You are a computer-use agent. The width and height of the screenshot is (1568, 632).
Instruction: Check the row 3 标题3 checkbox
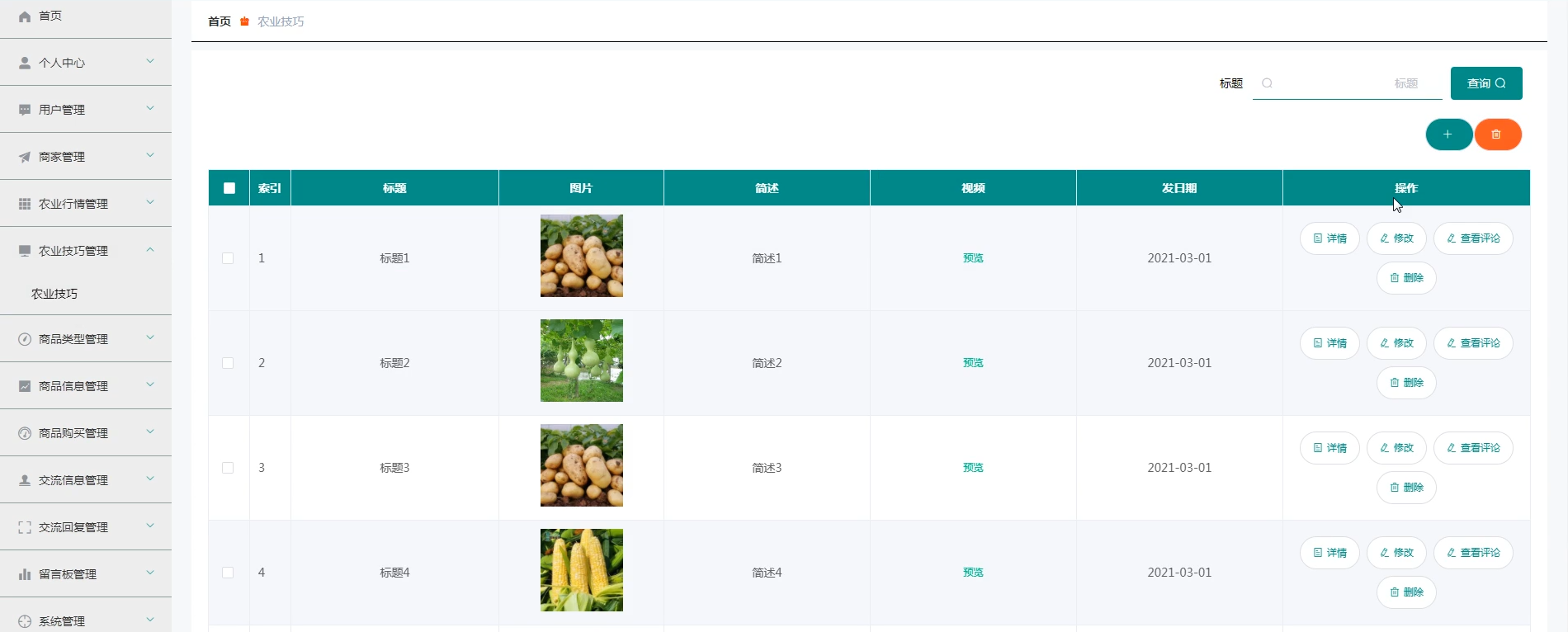(228, 468)
